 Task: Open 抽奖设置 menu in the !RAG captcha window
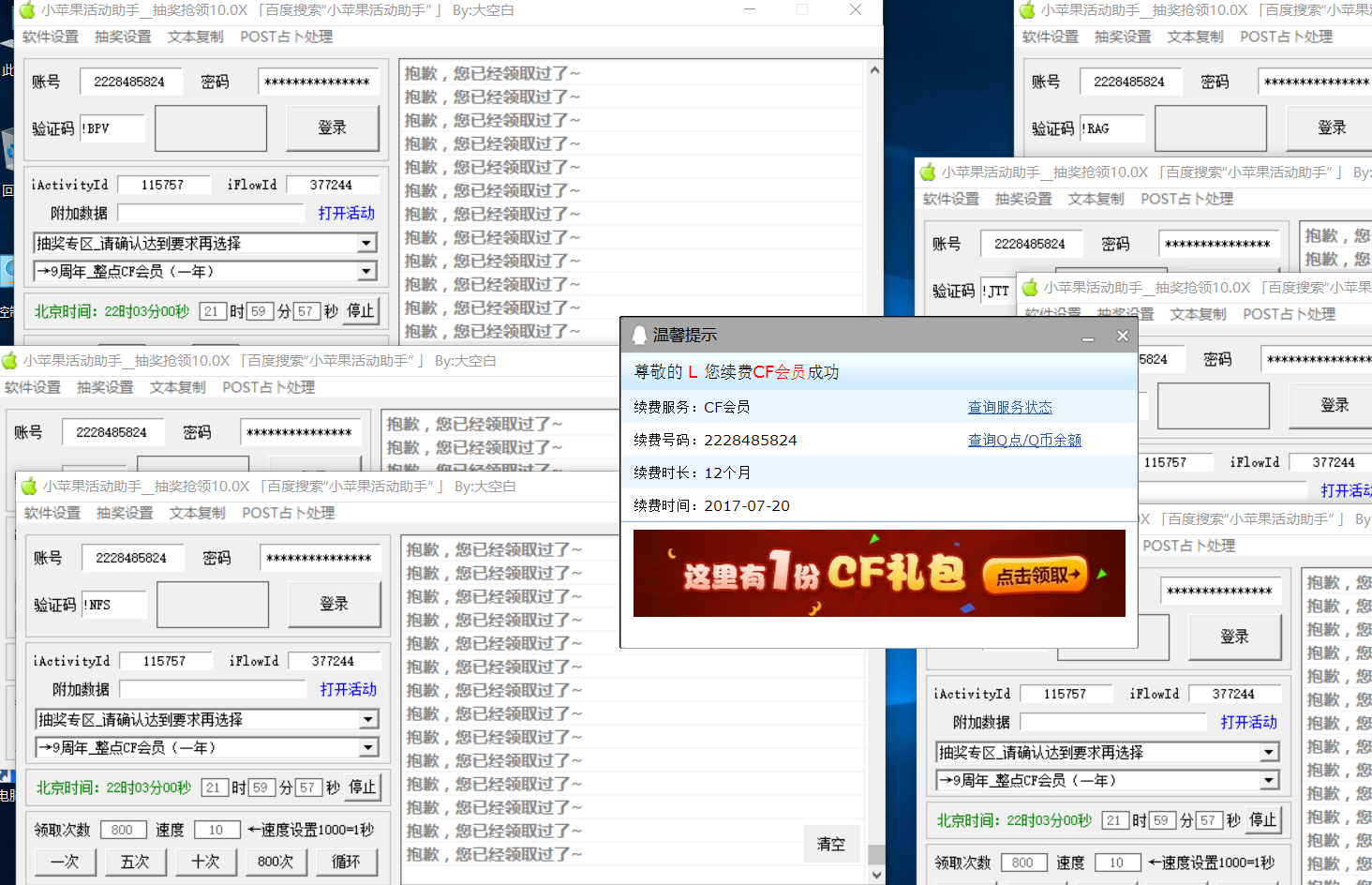click(x=1123, y=37)
